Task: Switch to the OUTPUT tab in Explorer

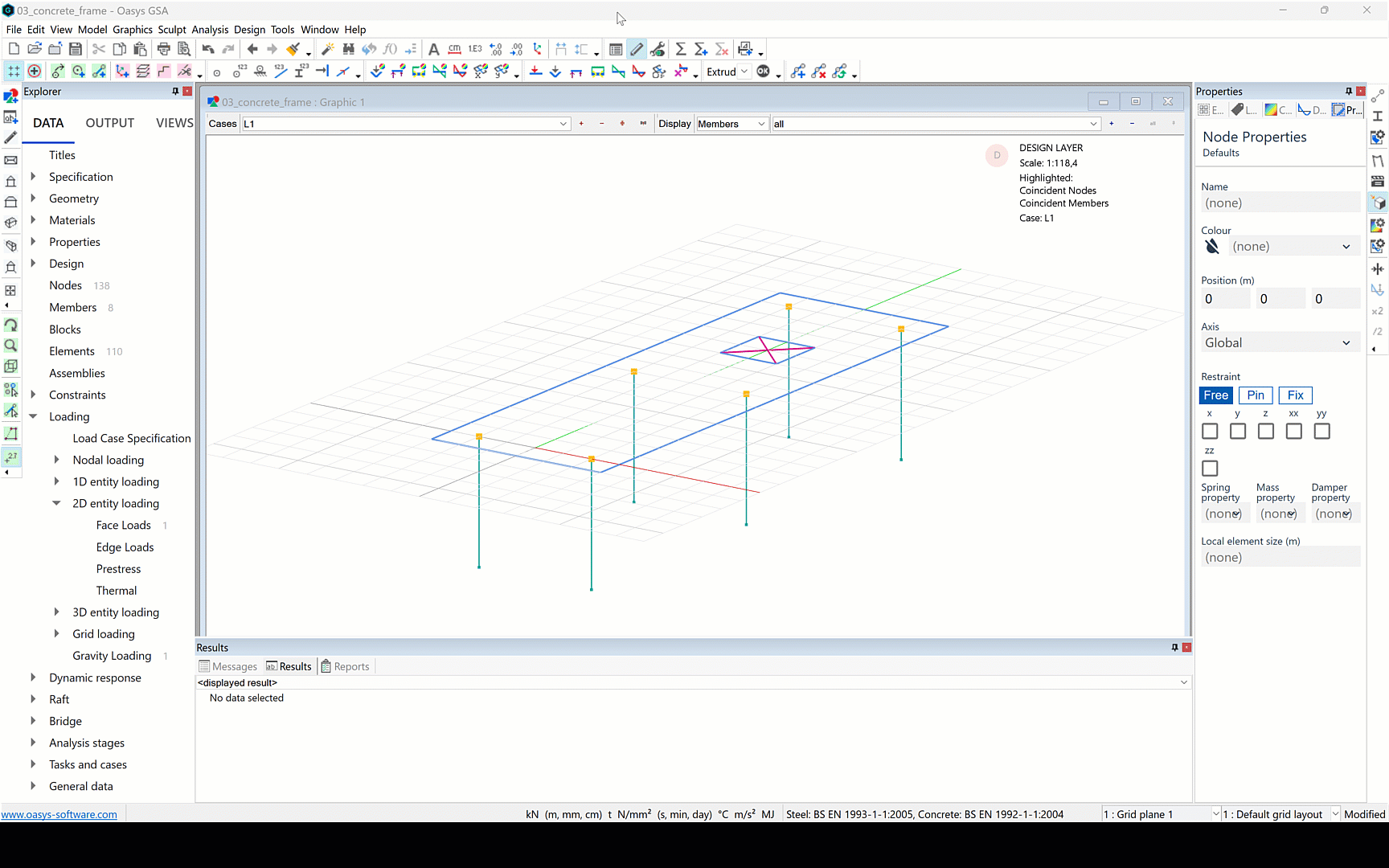Action: coord(109,122)
